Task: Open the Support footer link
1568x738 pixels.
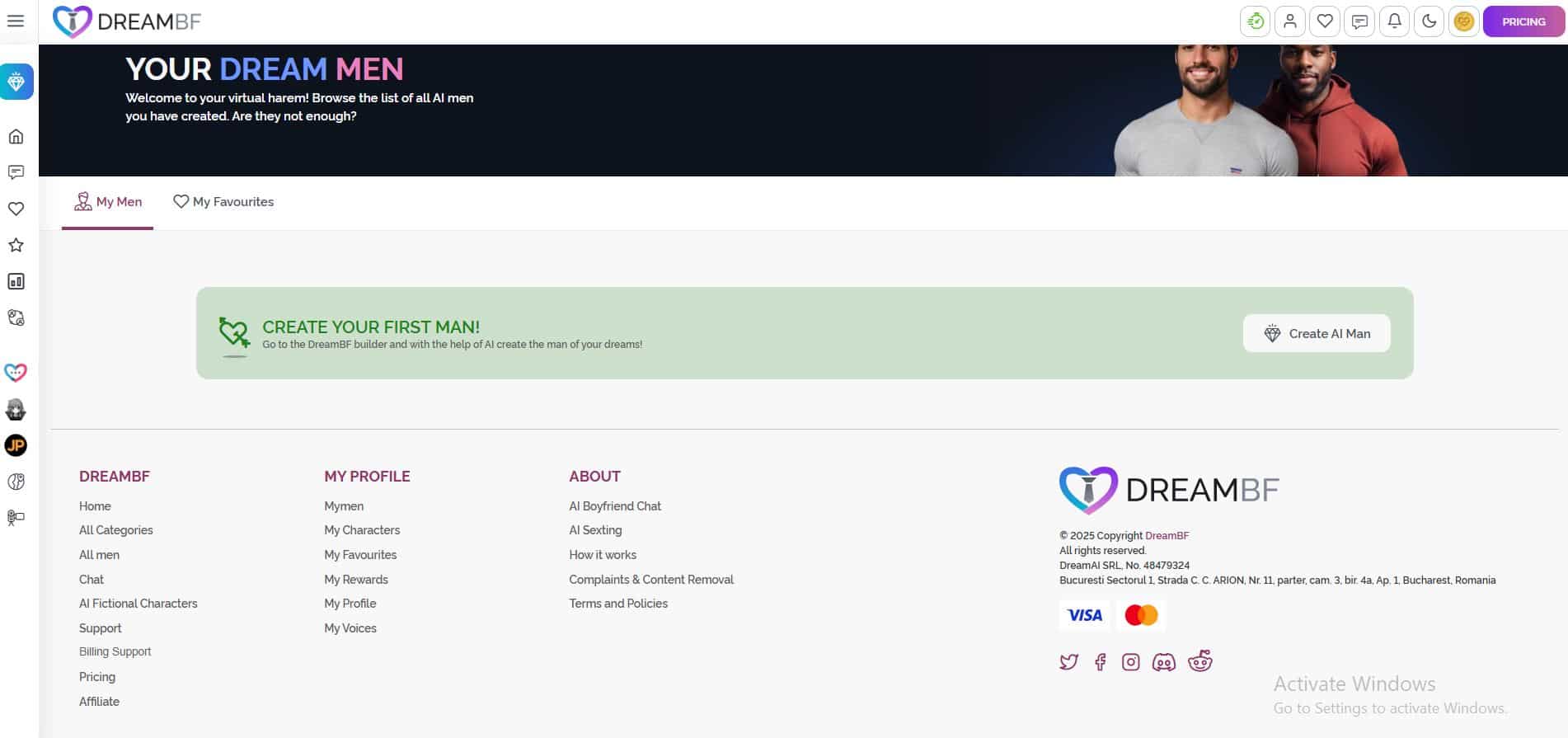Action: 101,628
